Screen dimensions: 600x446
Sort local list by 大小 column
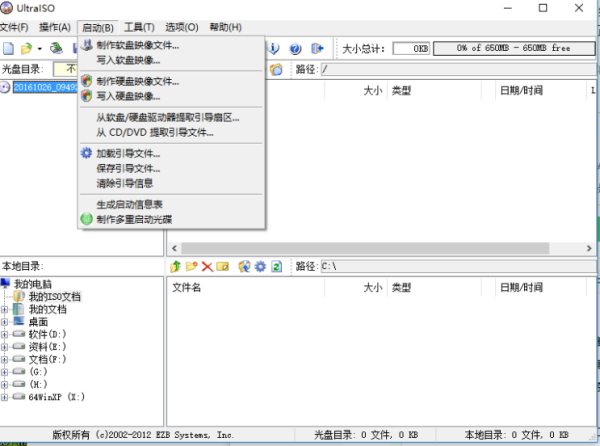pyautogui.click(x=356, y=288)
